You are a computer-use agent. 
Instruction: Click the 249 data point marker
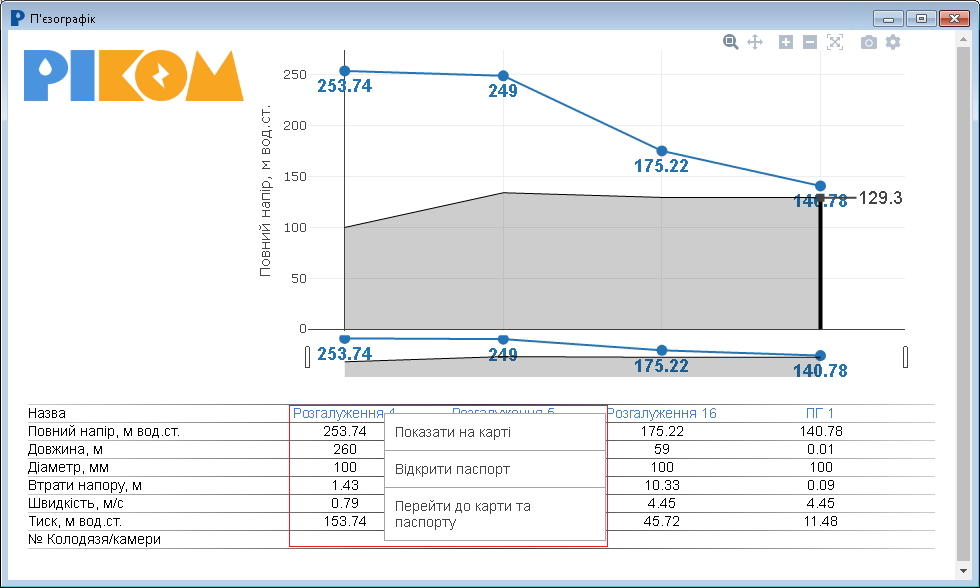coord(503,76)
